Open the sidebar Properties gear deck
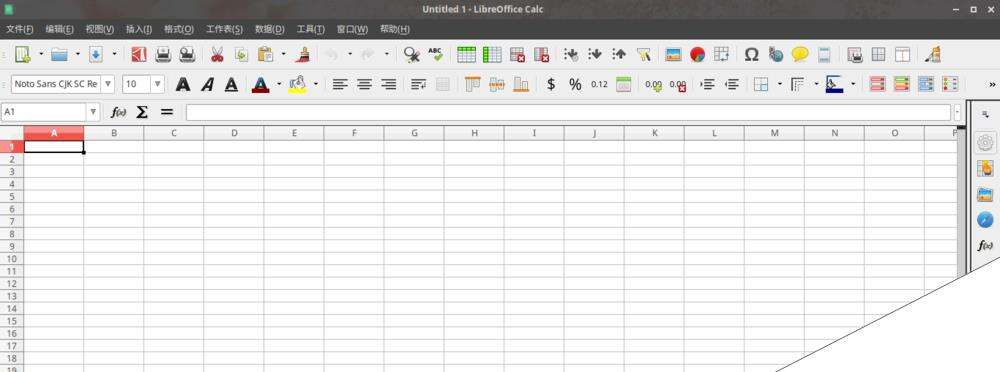This screenshot has width=1000, height=372. pos(985,142)
